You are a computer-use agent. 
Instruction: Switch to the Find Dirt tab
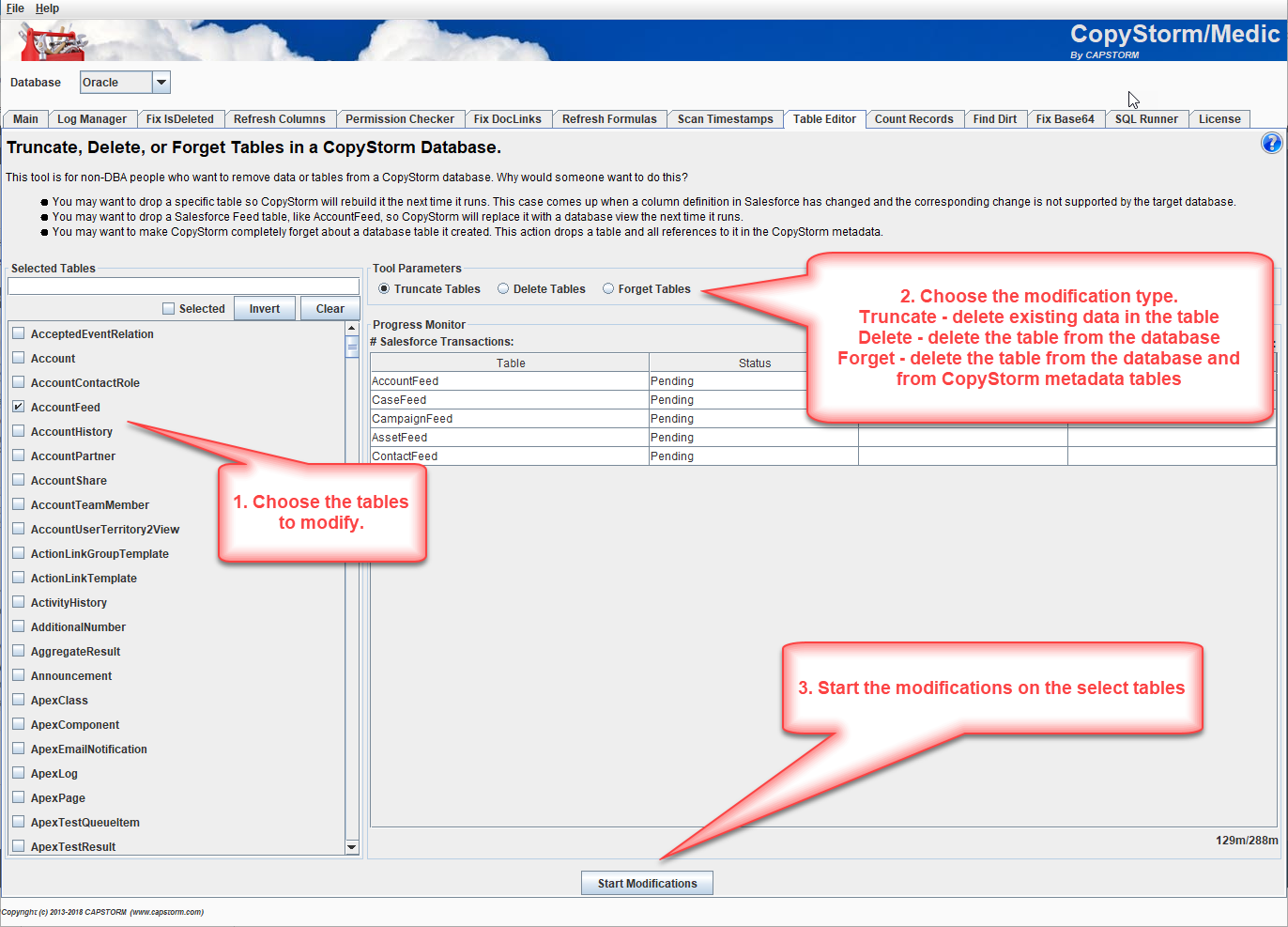[995, 119]
